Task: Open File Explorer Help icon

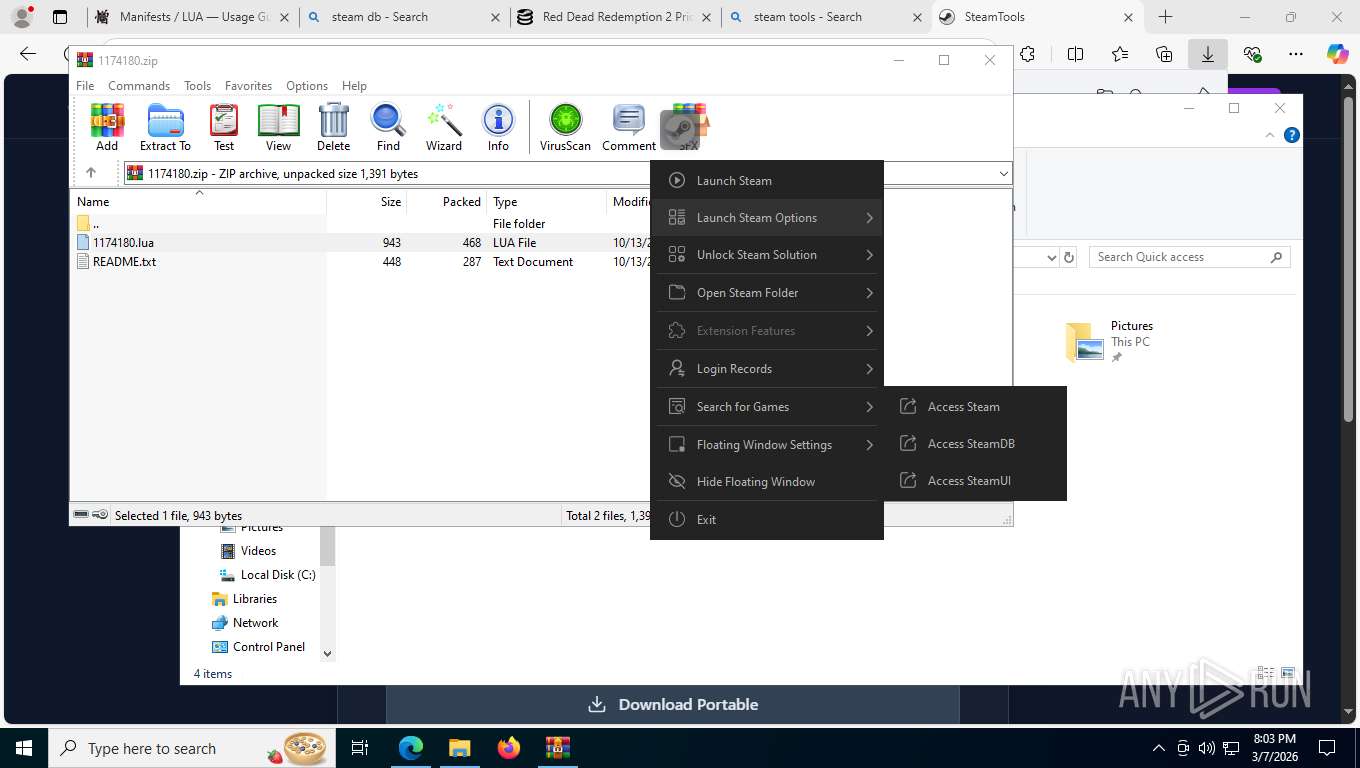Action: pyautogui.click(x=1292, y=135)
